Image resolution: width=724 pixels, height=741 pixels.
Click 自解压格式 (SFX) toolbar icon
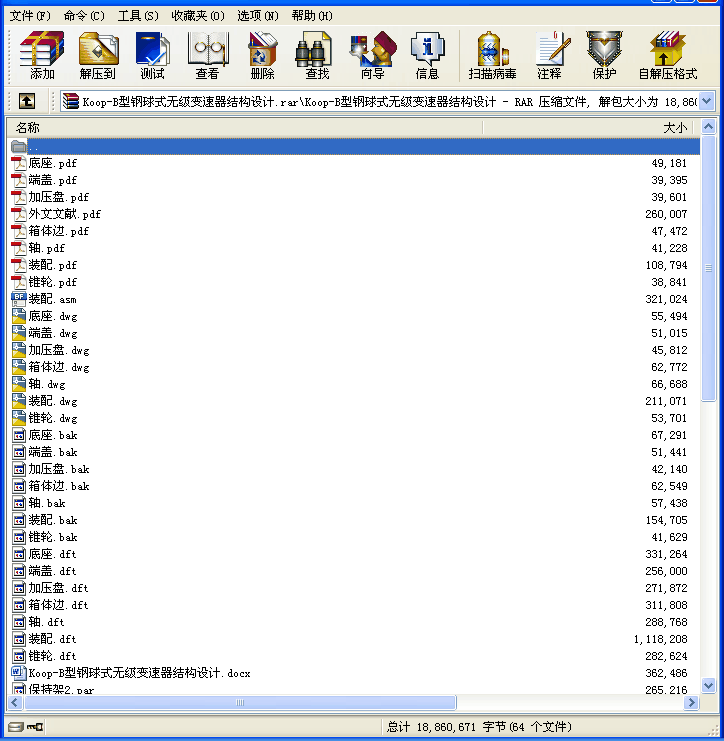click(667, 55)
